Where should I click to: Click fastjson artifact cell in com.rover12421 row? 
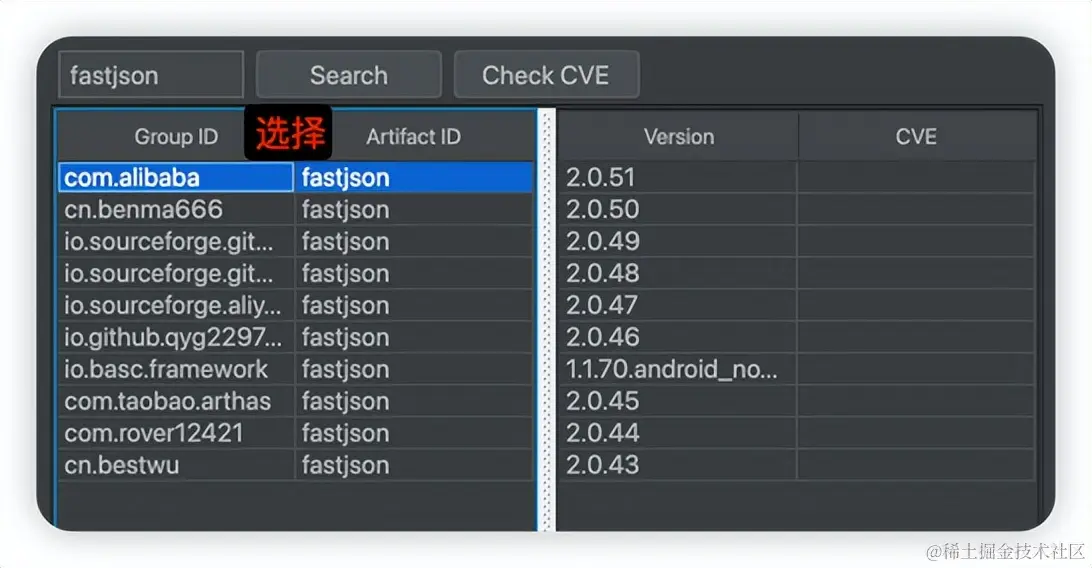(x=414, y=434)
